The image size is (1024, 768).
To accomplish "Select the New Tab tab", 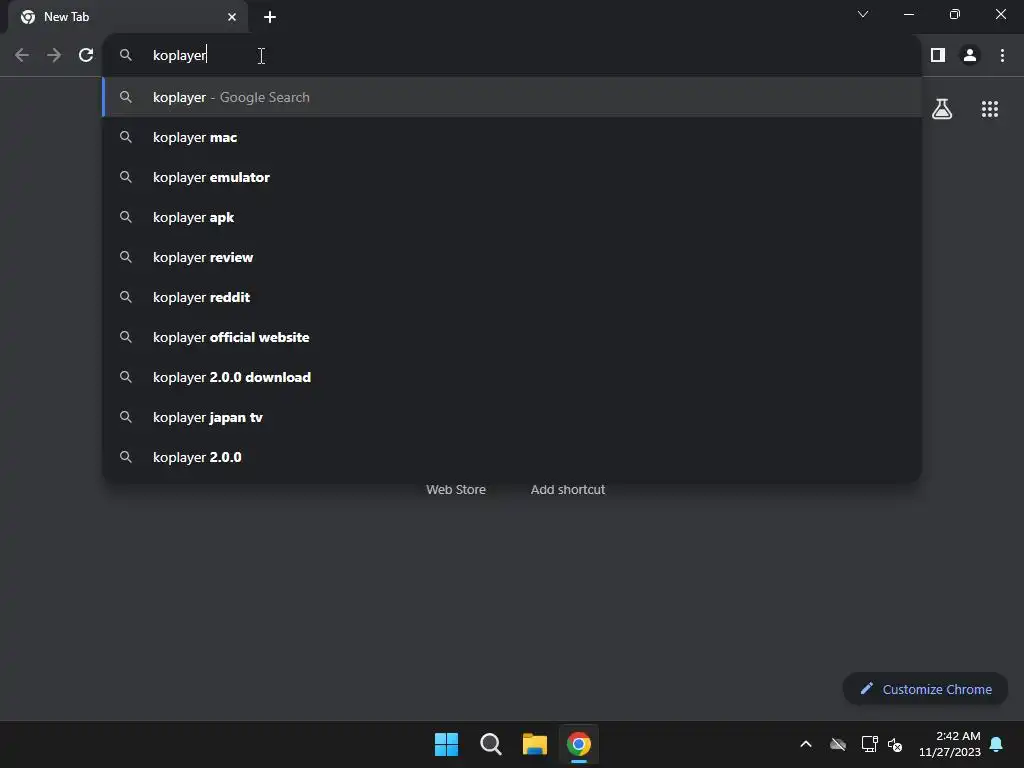I will click(128, 17).
